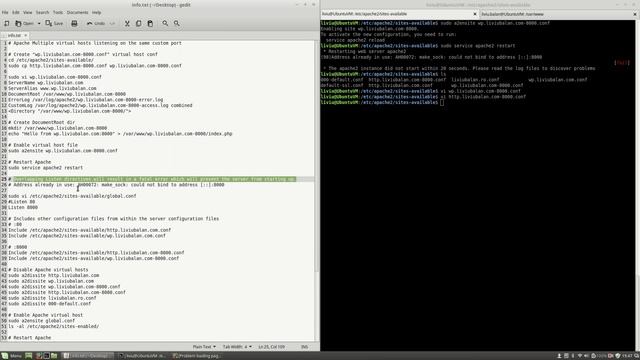Switch to the Problem loading page taskbar button
The image size is (640, 360).
(x=197, y=356)
